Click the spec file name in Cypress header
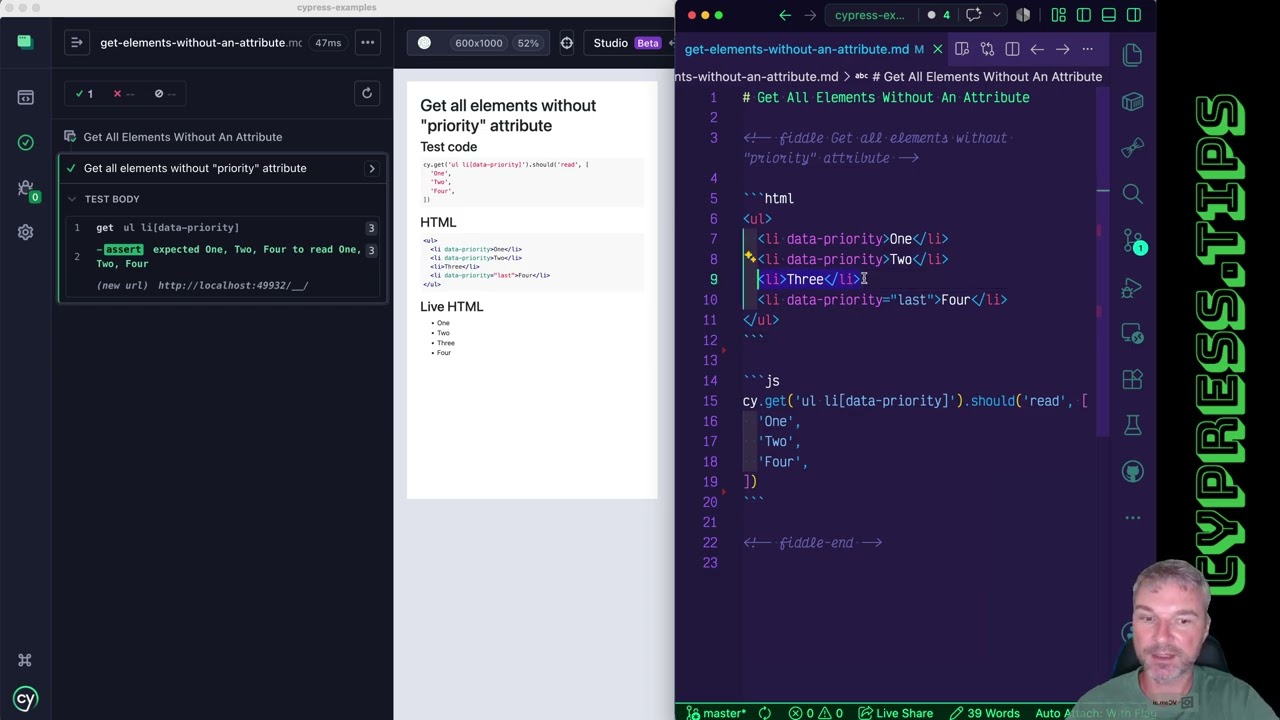1280x720 pixels. coord(200,43)
